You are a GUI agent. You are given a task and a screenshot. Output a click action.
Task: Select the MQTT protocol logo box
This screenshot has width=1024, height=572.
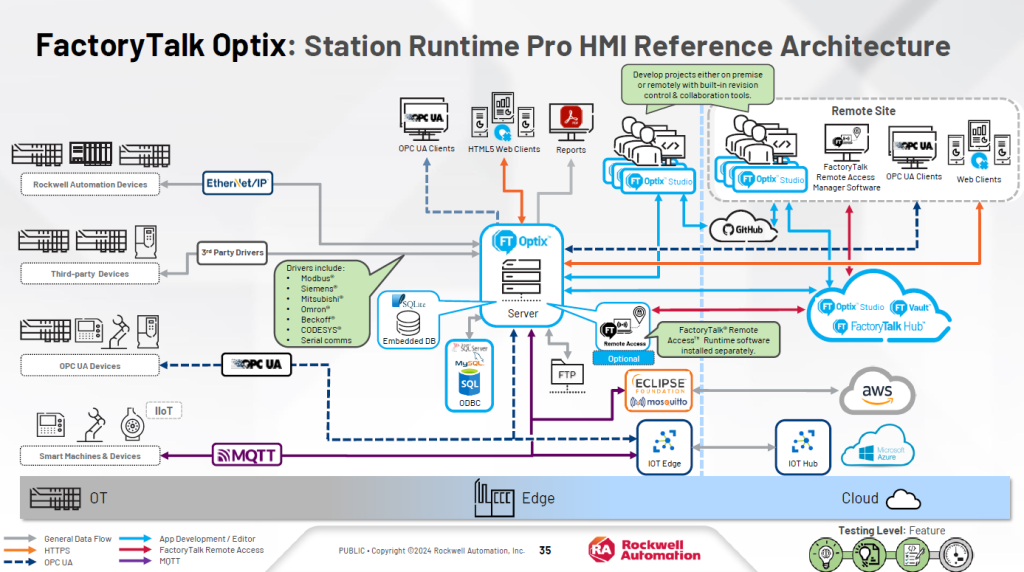pyautogui.click(x=247, y=455)
